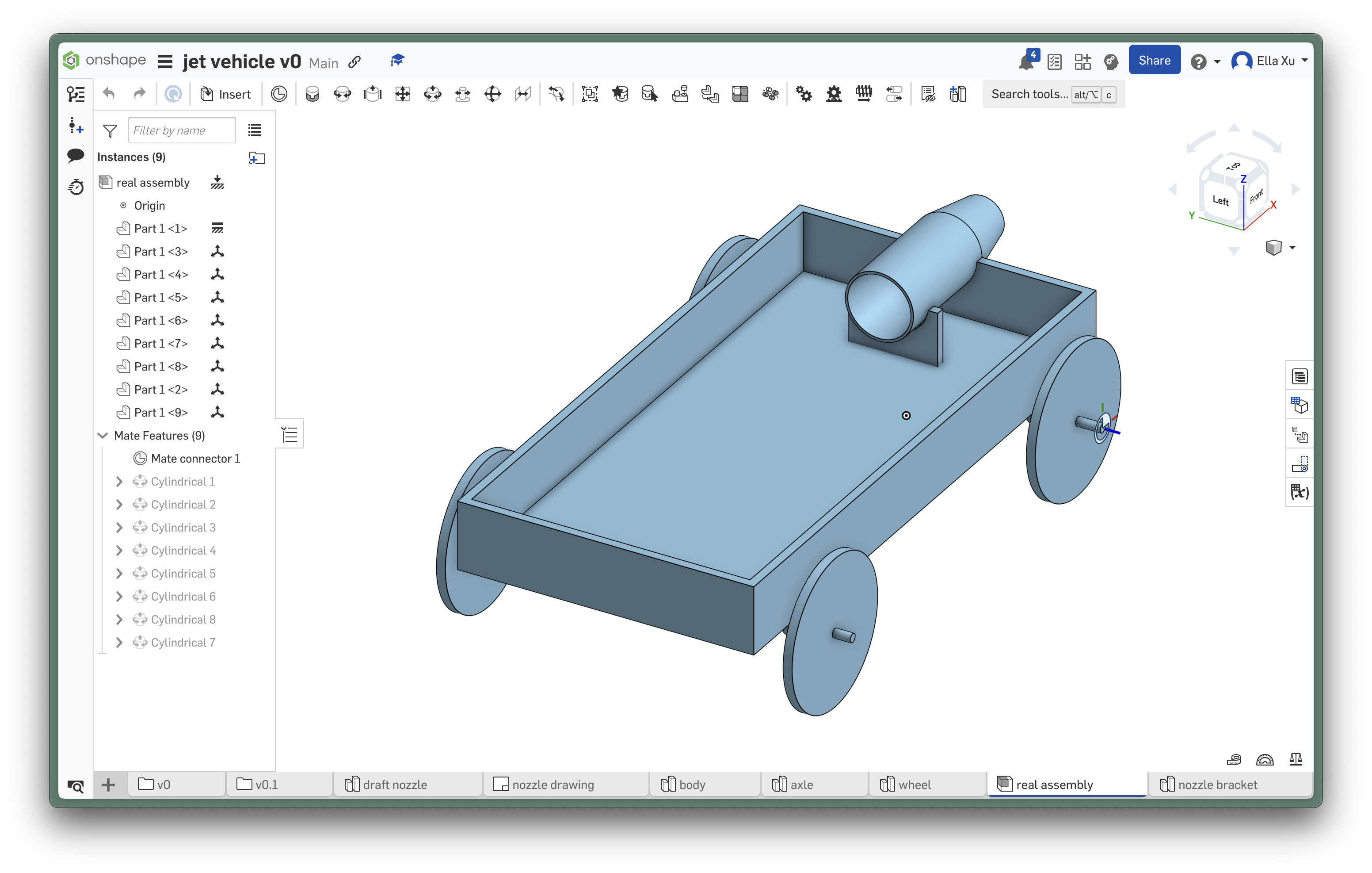Undo the last action
This screenshot has width=1372, height=873.
click(x=108, y=93)
